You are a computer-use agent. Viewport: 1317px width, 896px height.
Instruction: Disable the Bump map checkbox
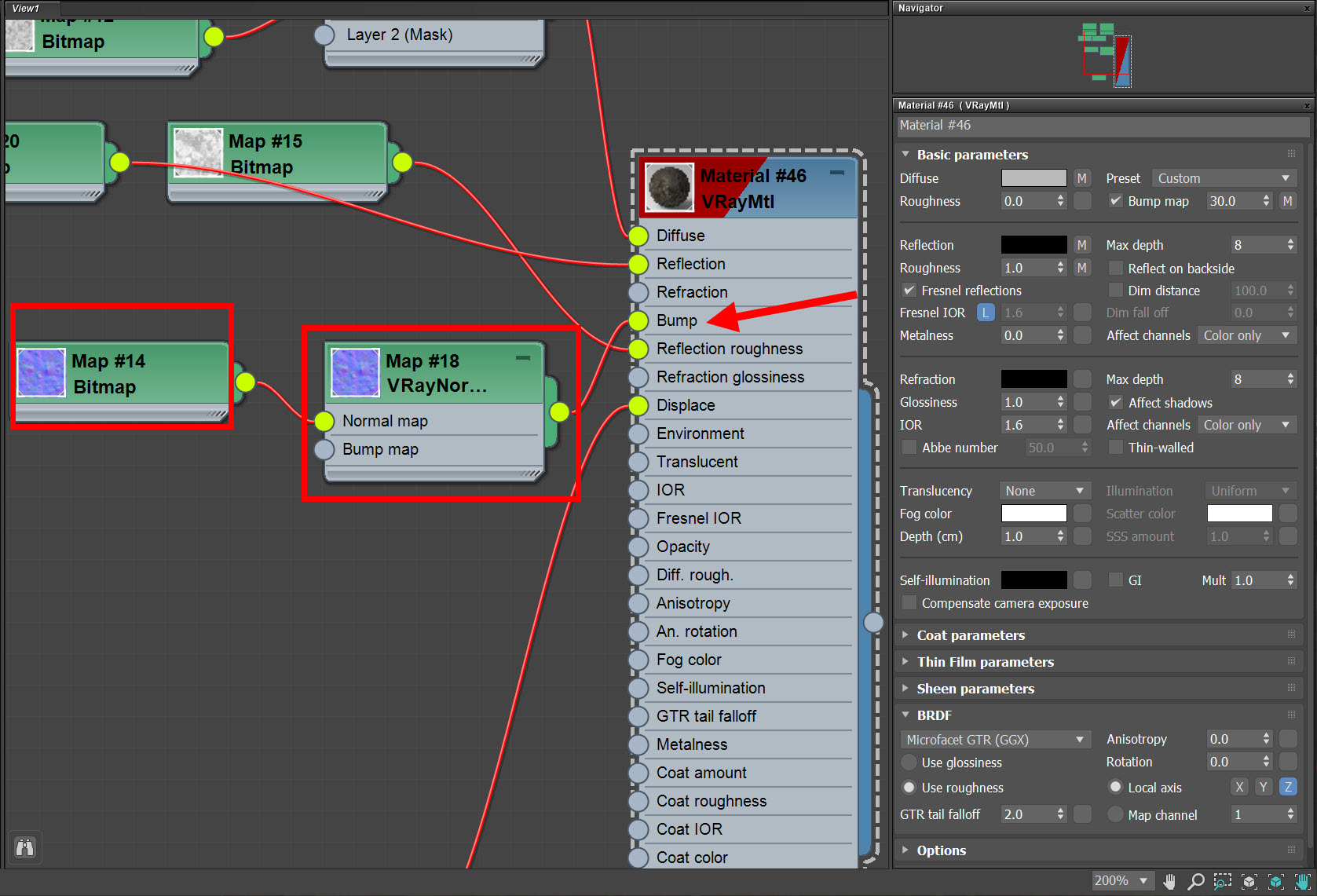click(x=1115, y=201)
